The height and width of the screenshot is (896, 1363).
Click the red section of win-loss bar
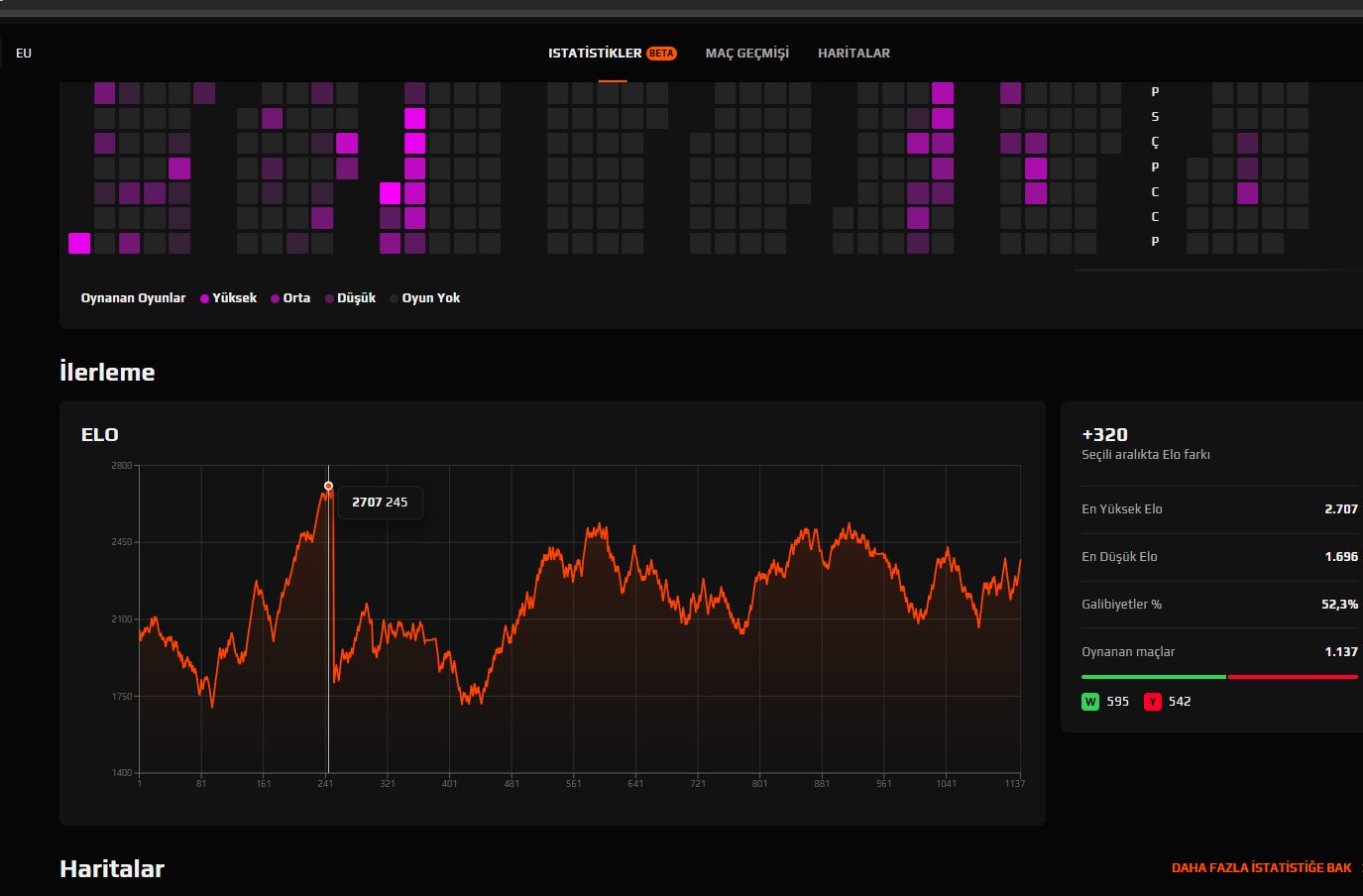coord(1293,677)
